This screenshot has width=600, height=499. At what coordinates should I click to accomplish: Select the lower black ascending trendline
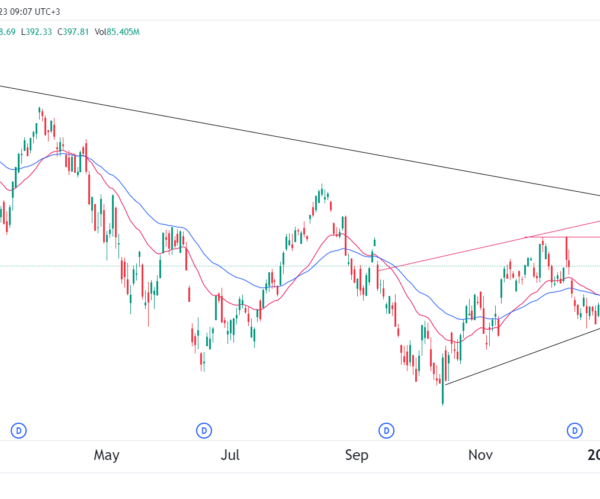(520, 356)
